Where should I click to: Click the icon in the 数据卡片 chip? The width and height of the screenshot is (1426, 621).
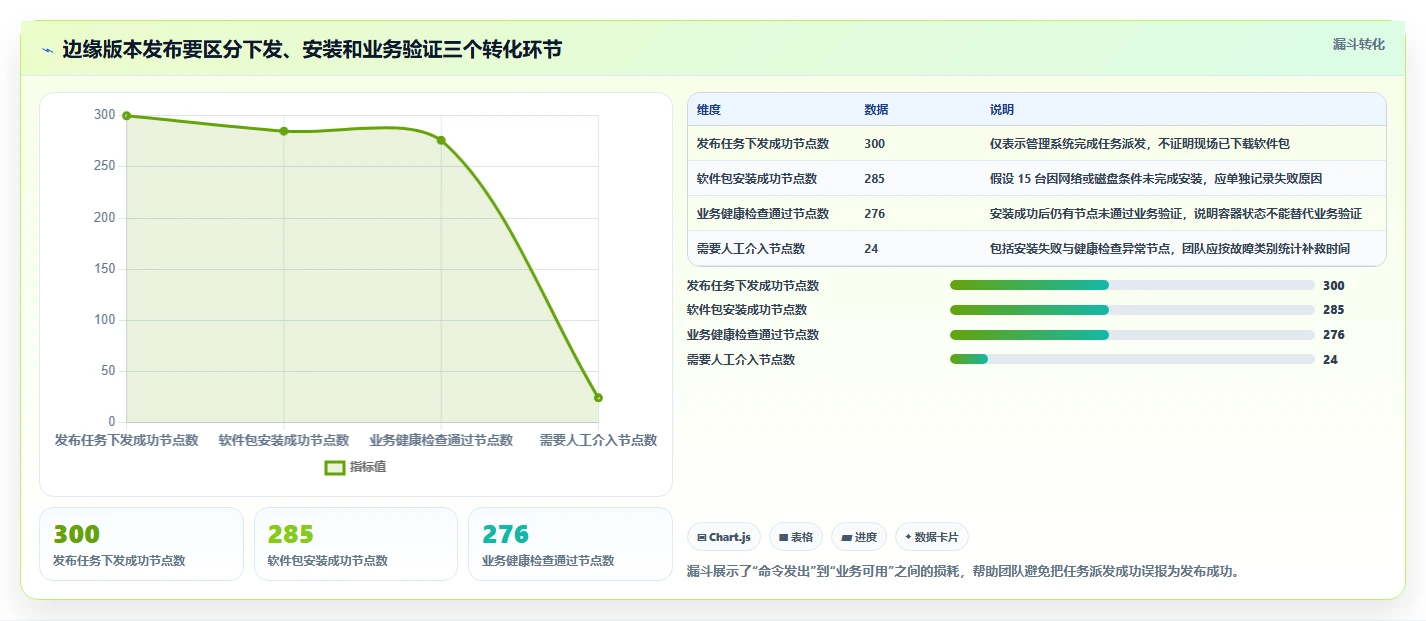coord(908,537)
